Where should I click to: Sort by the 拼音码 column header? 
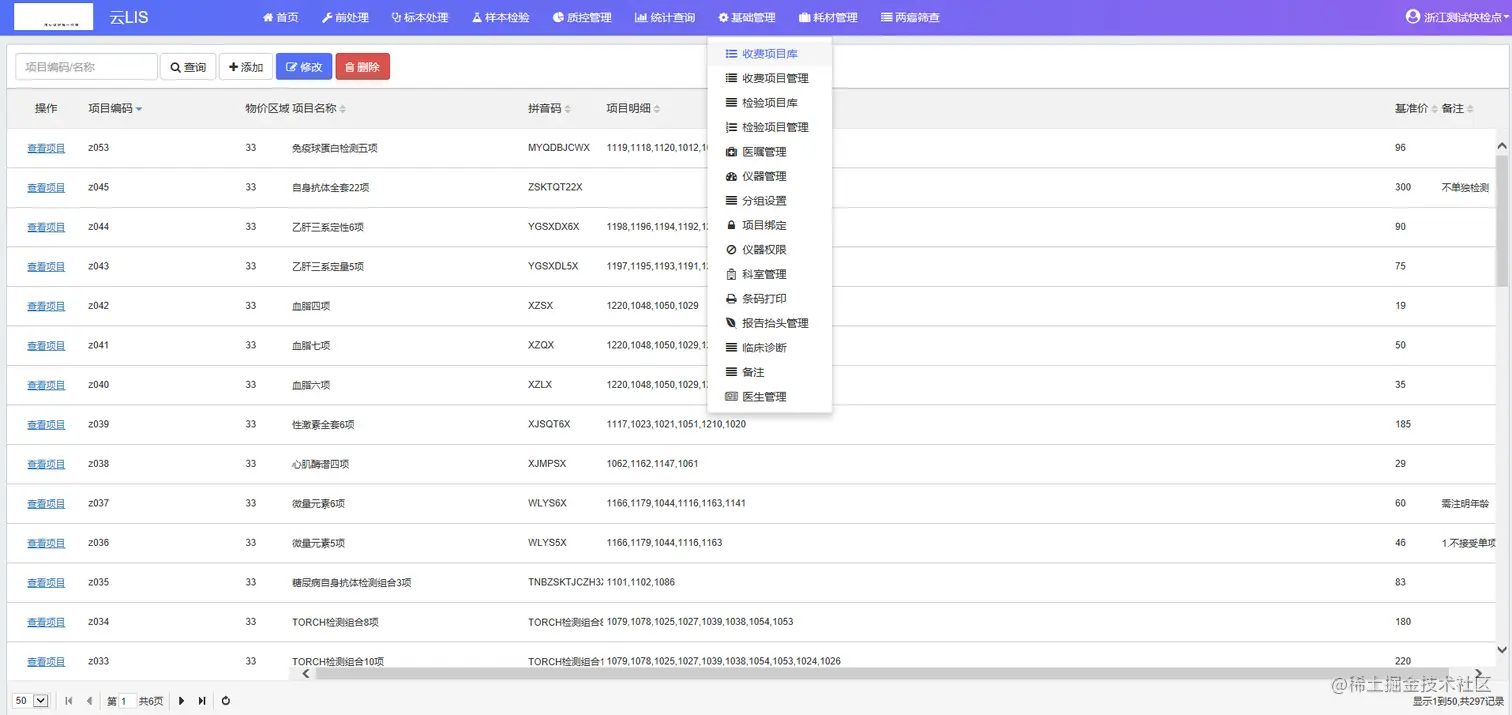pos(548,108)
